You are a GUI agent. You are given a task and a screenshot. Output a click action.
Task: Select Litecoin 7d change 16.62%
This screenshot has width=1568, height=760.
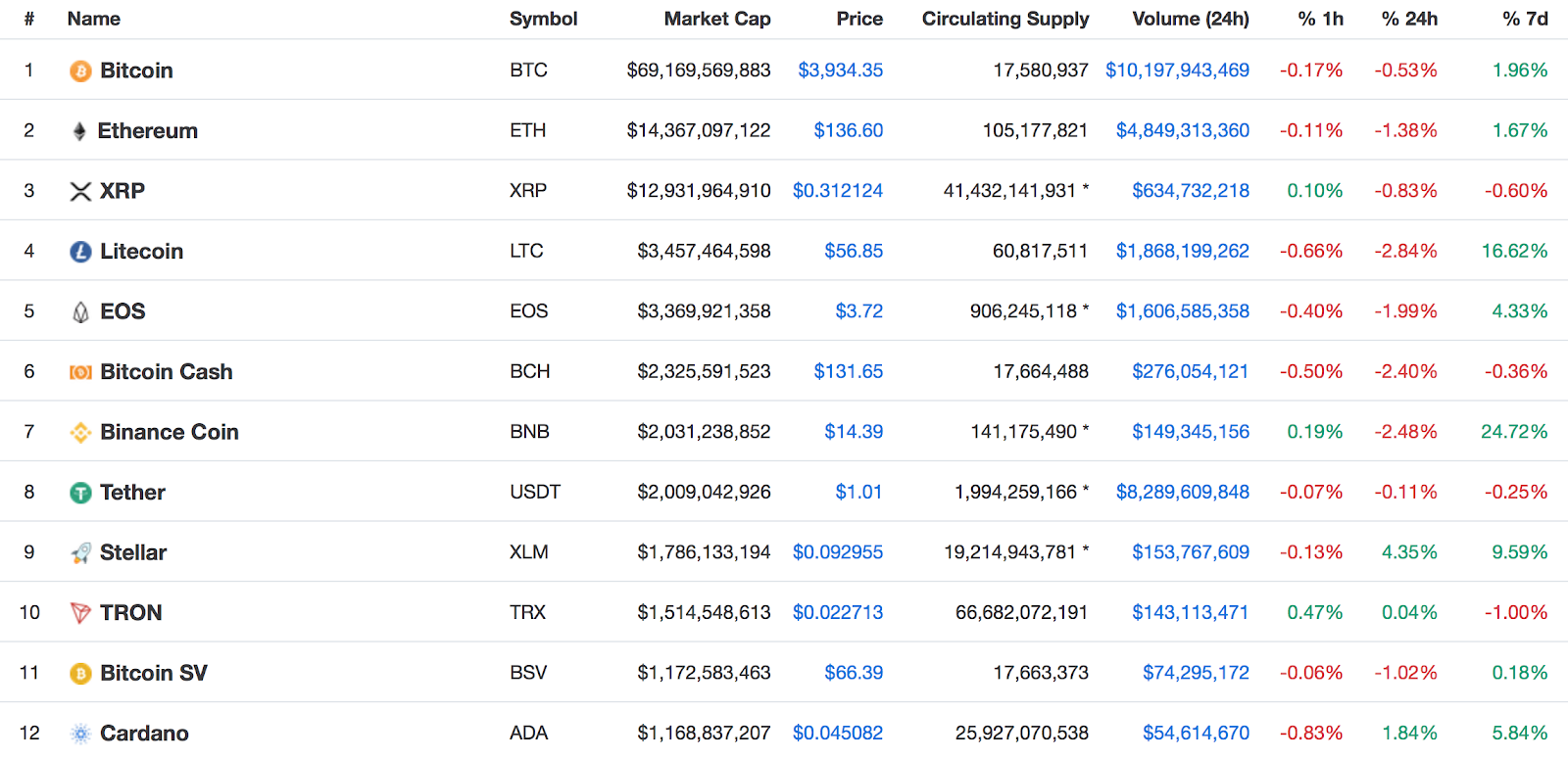pos(1515,251)
